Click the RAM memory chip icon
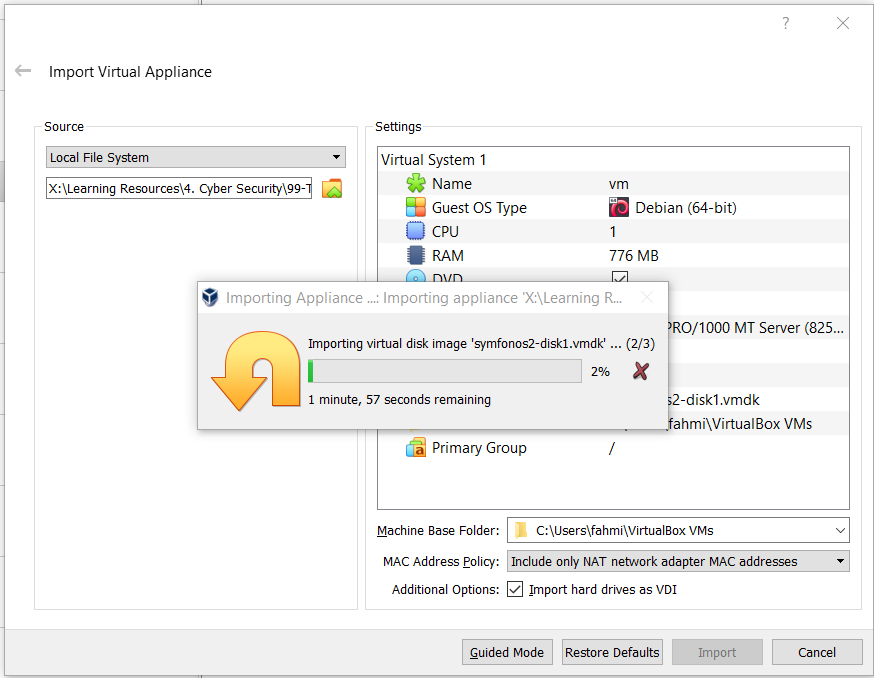This screenshot has width=874, height=678. [415, 255]
